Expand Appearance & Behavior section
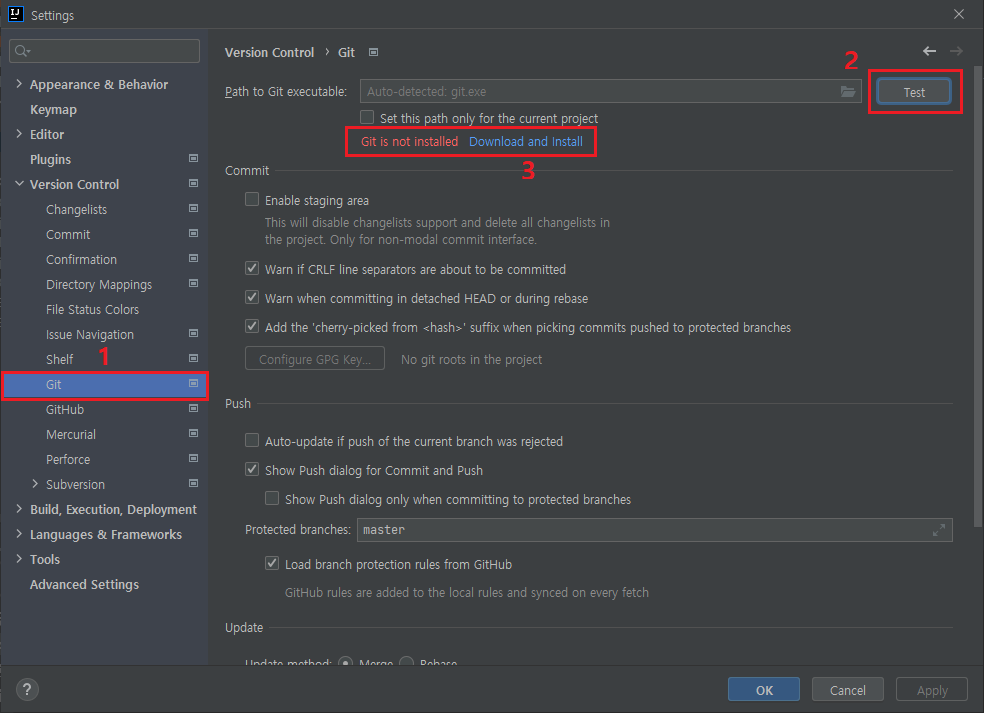Image resolution: width=984 pixels, height=713 pixels. pos(19,83)
